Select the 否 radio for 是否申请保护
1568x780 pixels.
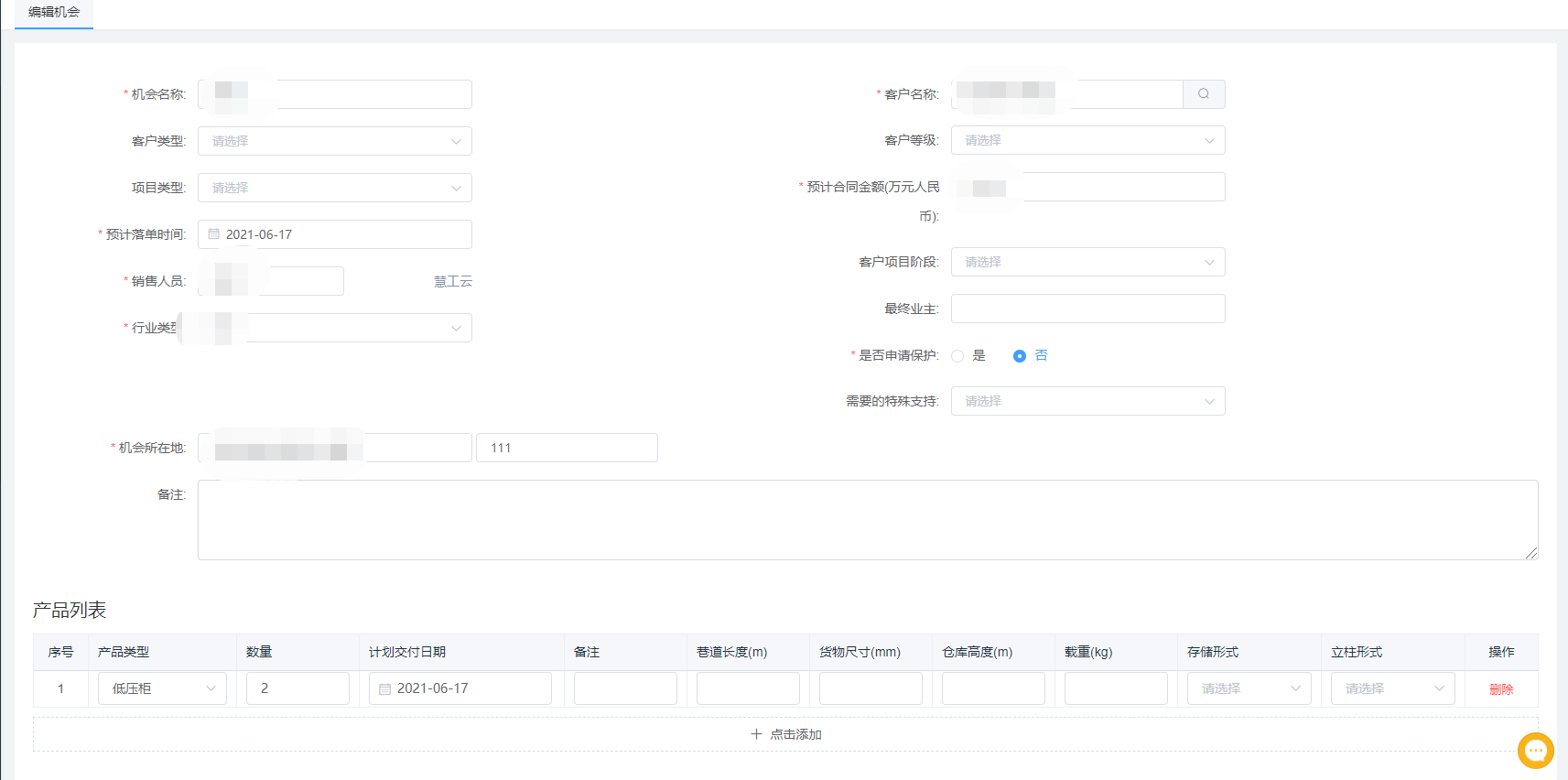(1020, 356)
